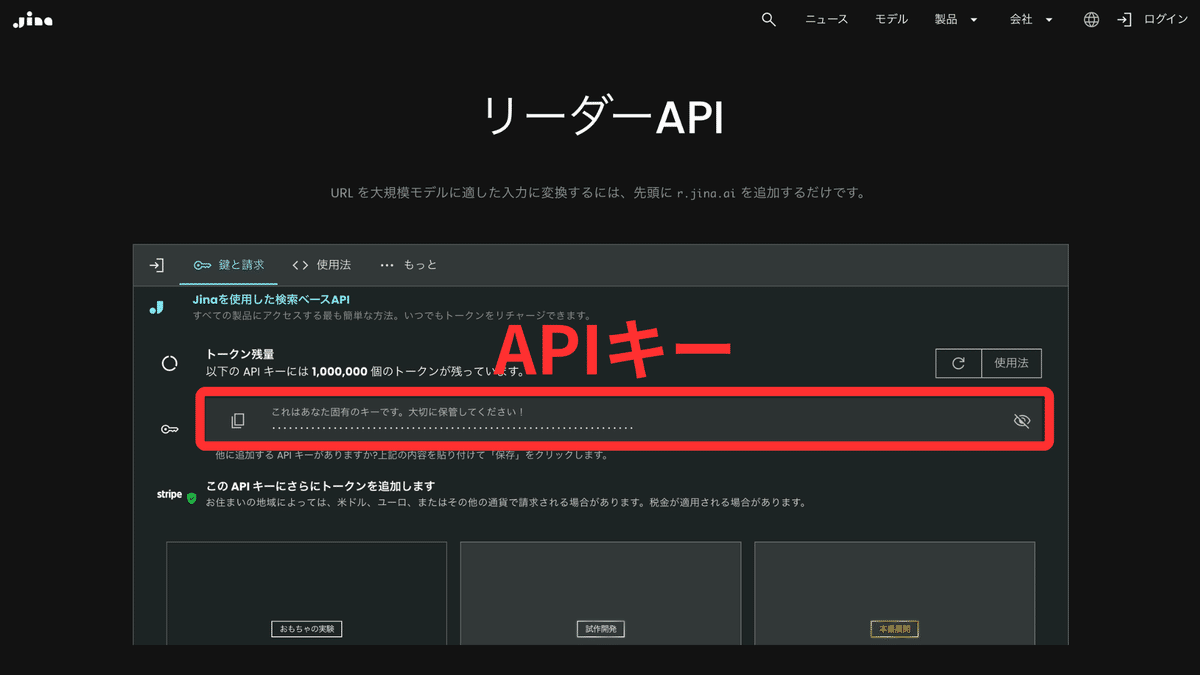Open the もっと menu

click(x=408, y=265)
